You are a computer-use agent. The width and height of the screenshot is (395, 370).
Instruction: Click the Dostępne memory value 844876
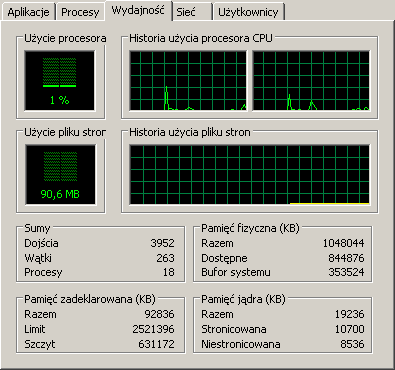346,258
